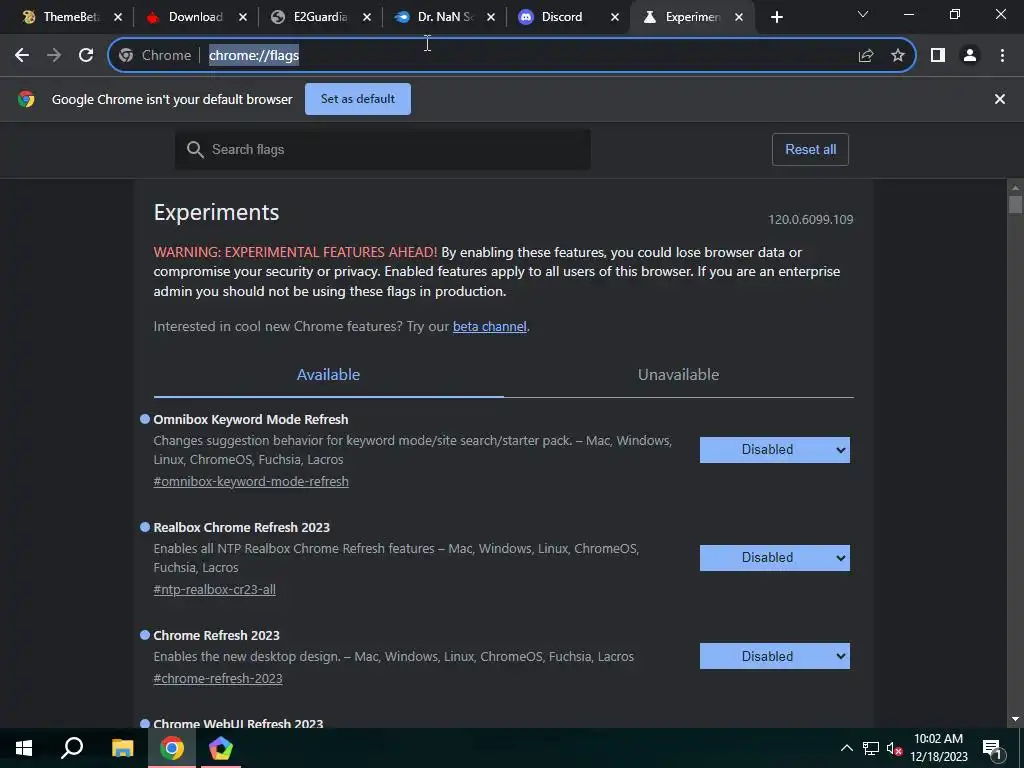Screen dimensions: 1024x768
Task: Click the Chrome site info chip
Action: (155, 56)
